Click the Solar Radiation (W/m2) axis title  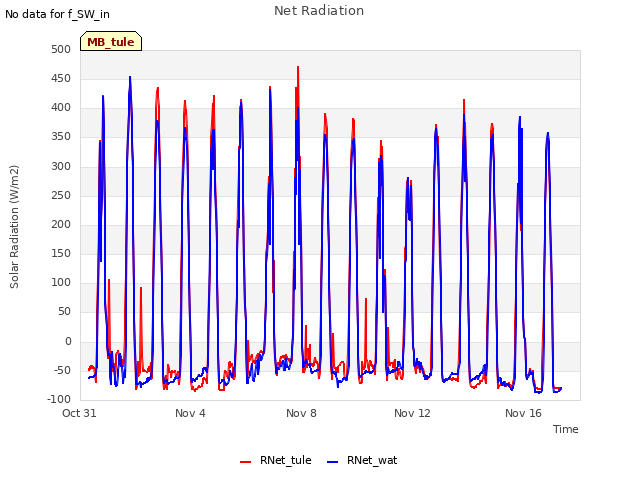(14, 227)
